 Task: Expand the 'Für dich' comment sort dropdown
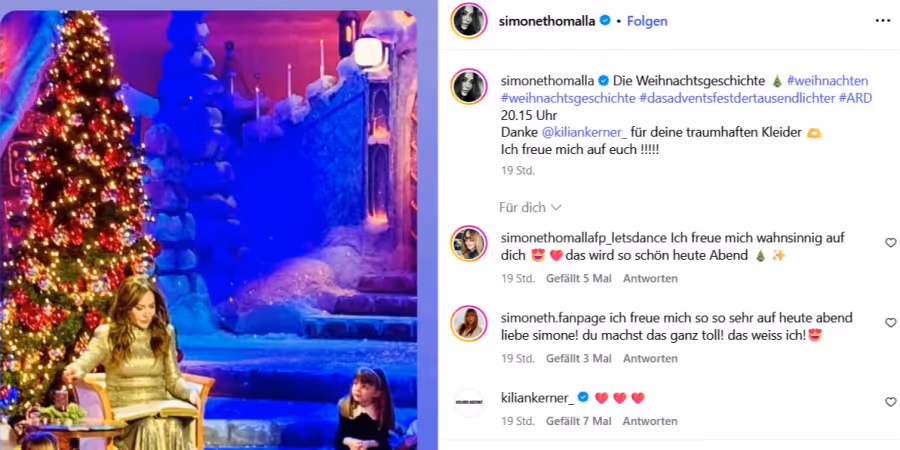click(x=530, y=207)
